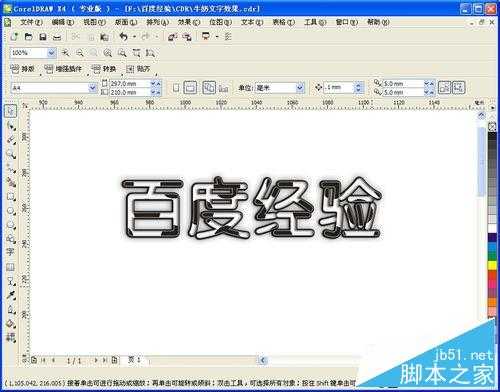The width and height of the screenshot is (500, 392).
Task: Adjust the 210.0 mm page height stepper
Action: tap(156, 92)
